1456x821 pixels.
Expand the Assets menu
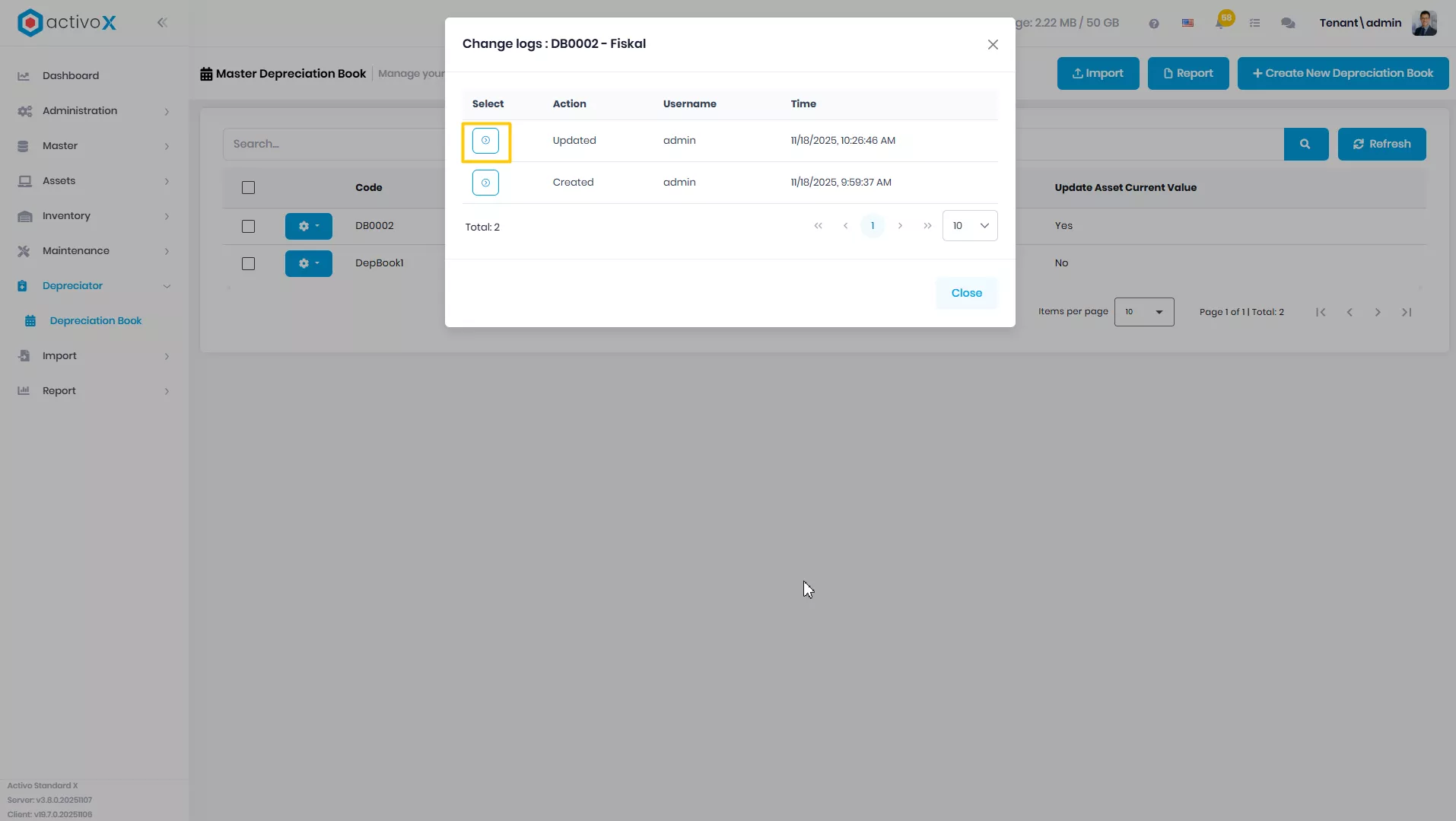pos(94,181)
